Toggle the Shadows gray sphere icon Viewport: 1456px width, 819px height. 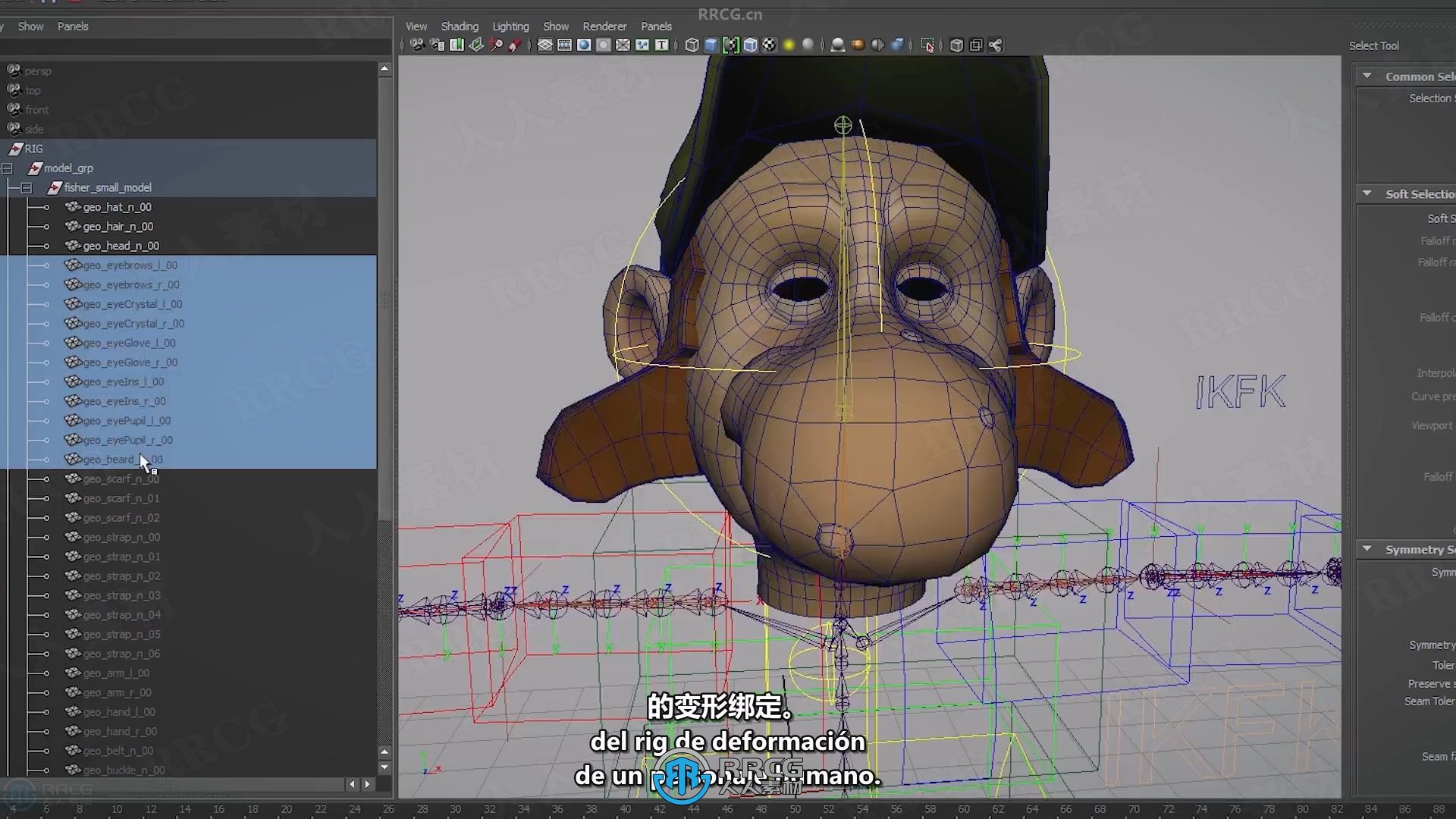pyautogui.click(x=808, y=45)
